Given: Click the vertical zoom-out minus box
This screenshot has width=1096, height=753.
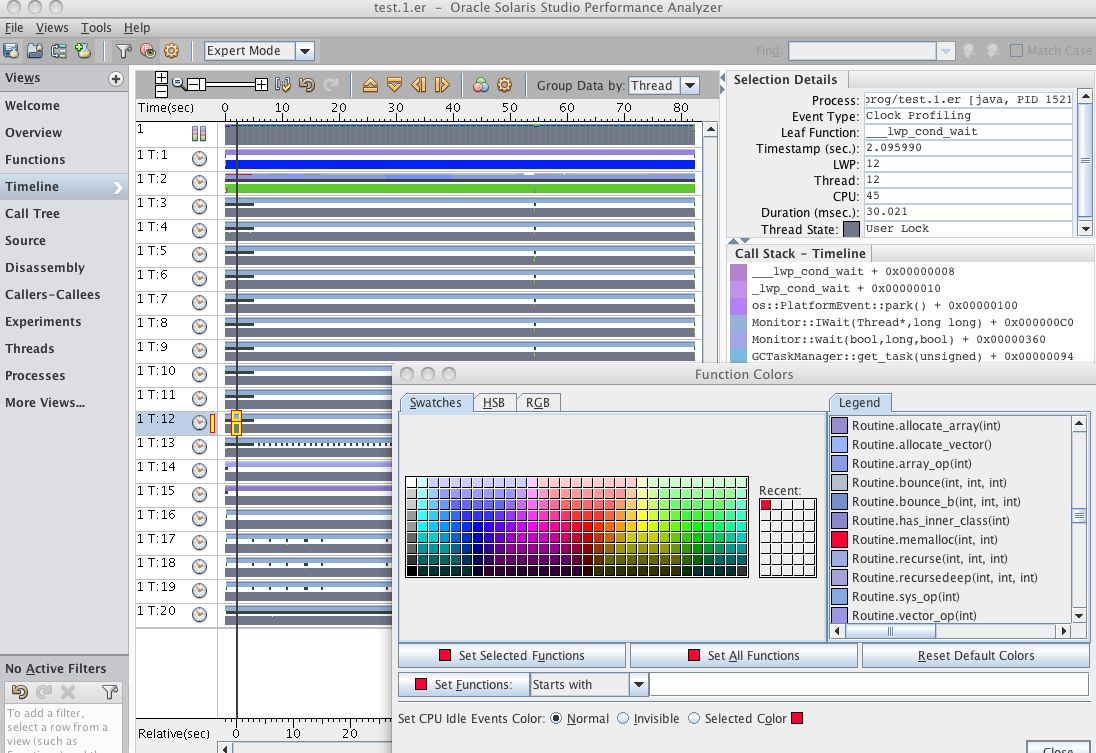Looking at the screenshot, I should click(161, 91).
